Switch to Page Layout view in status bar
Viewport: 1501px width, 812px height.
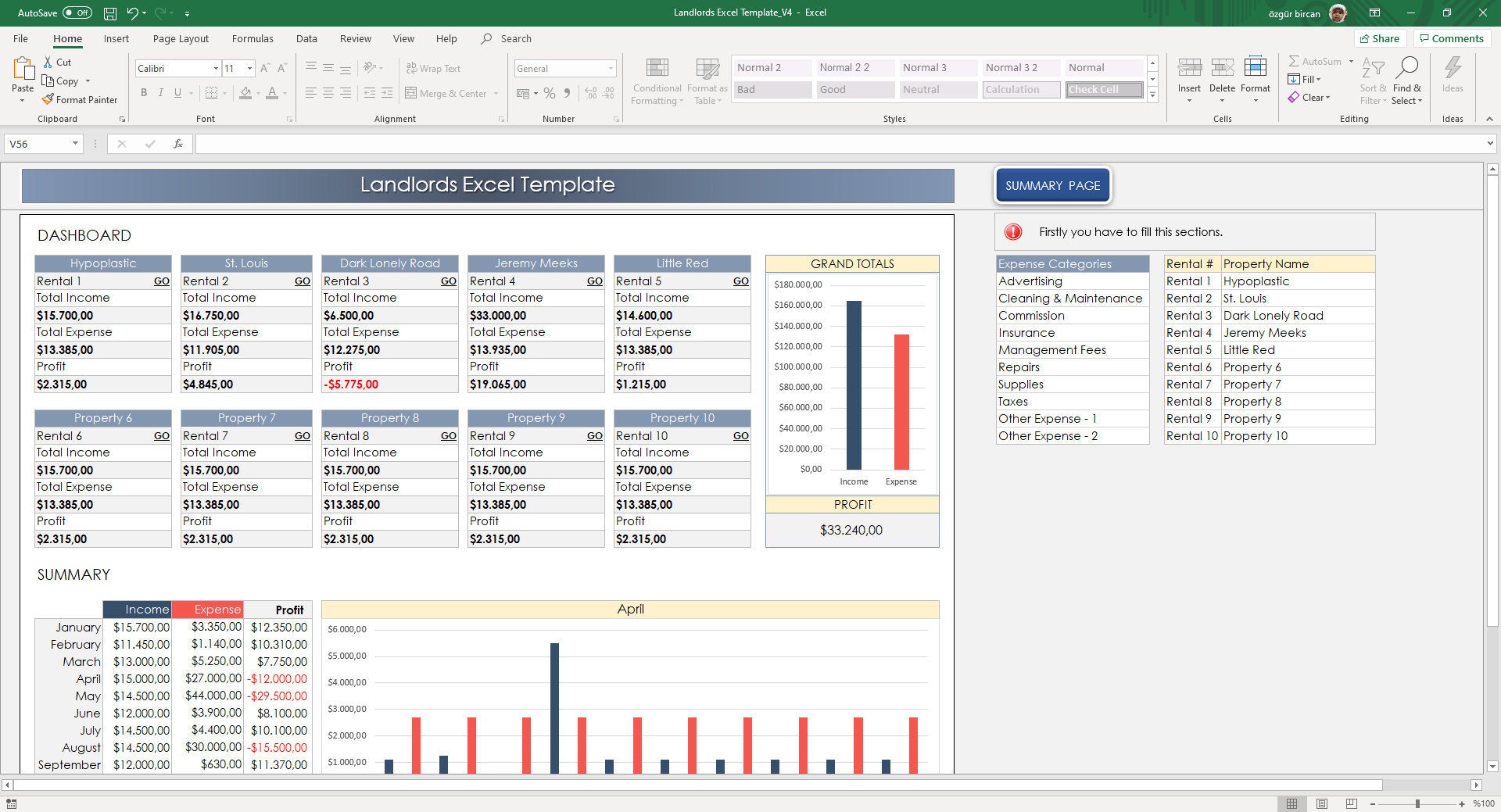click(x=1321, y=803)
